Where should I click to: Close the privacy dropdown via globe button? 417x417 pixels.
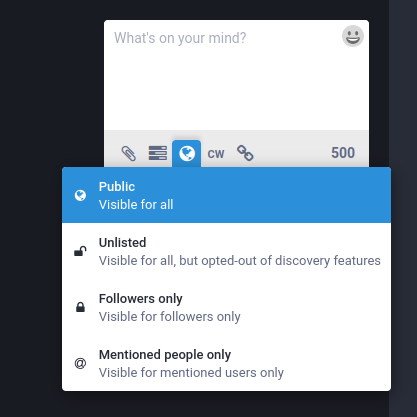pyautogui.click(x=187, y=153)
